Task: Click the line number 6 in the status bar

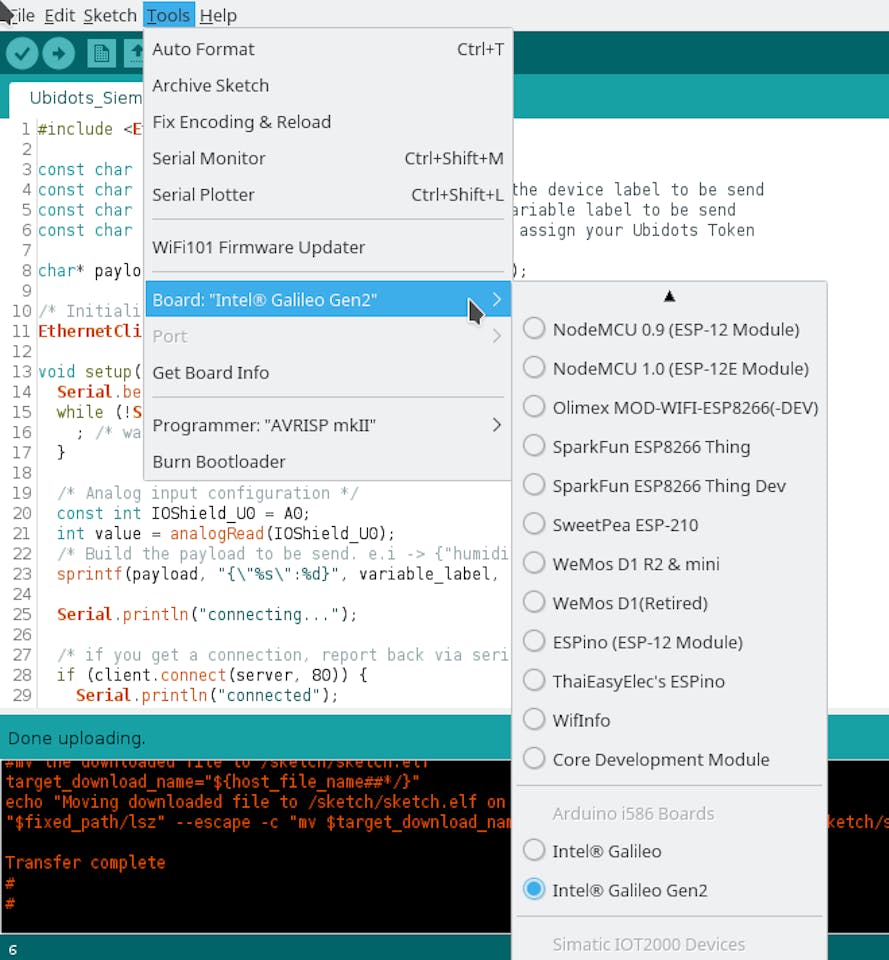Action: pyautogui.click(x=12, y=950)
